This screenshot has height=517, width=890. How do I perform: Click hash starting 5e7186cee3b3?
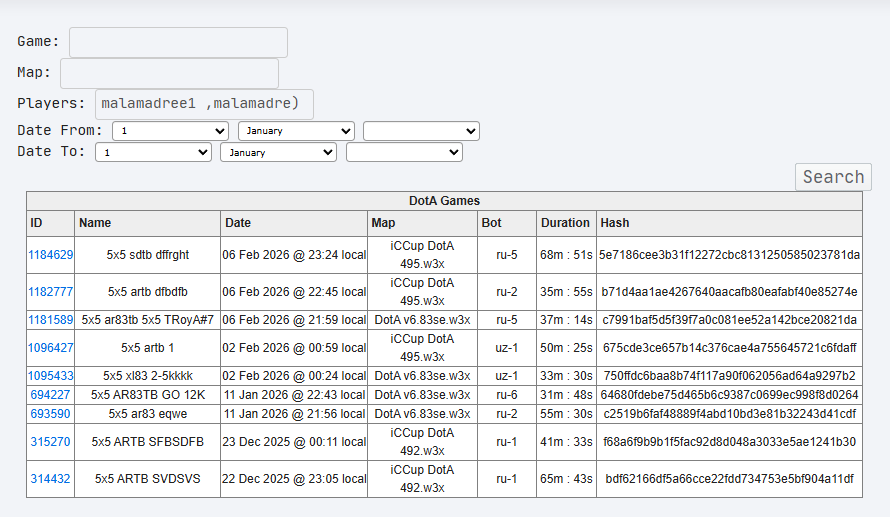[x=729, y=255]
